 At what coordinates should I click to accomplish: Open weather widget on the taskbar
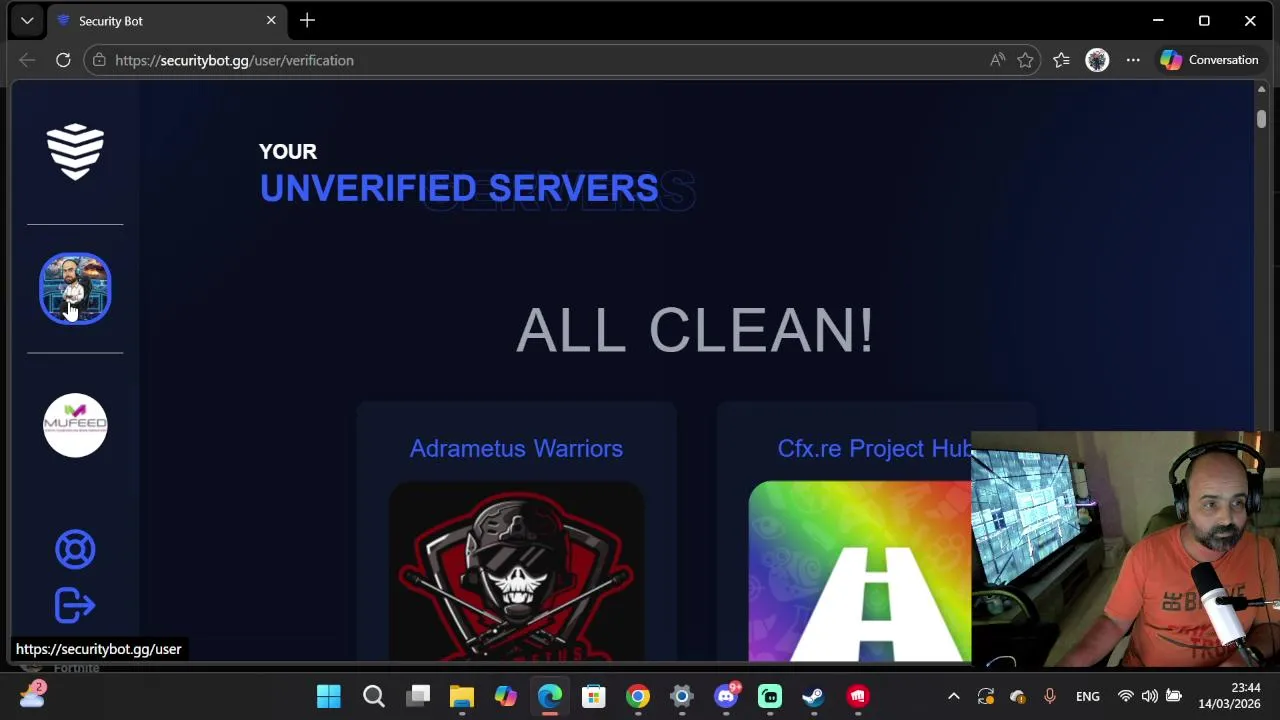pyautogui.click(x=32, y=694)
